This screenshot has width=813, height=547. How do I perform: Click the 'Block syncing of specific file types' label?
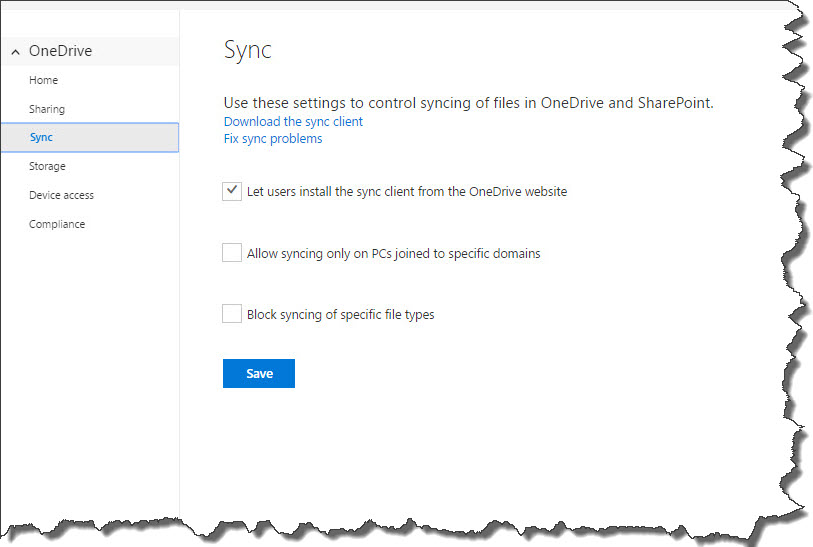tap(340, 315)
